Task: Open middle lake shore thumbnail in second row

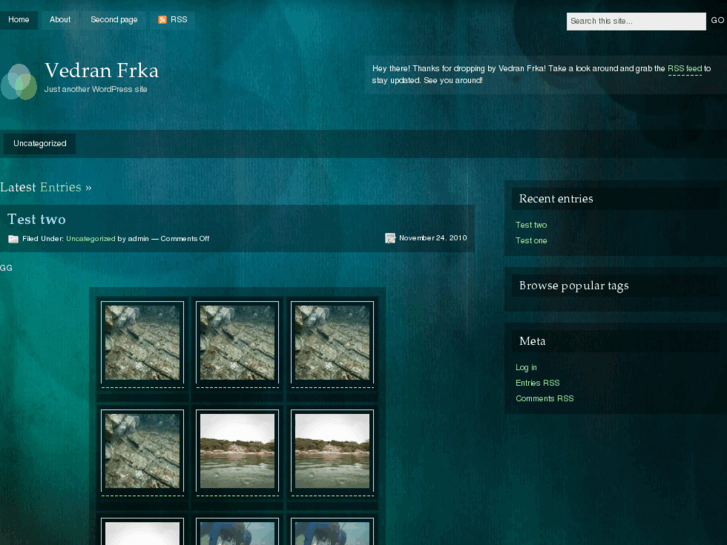Action: tap(237, 450)
